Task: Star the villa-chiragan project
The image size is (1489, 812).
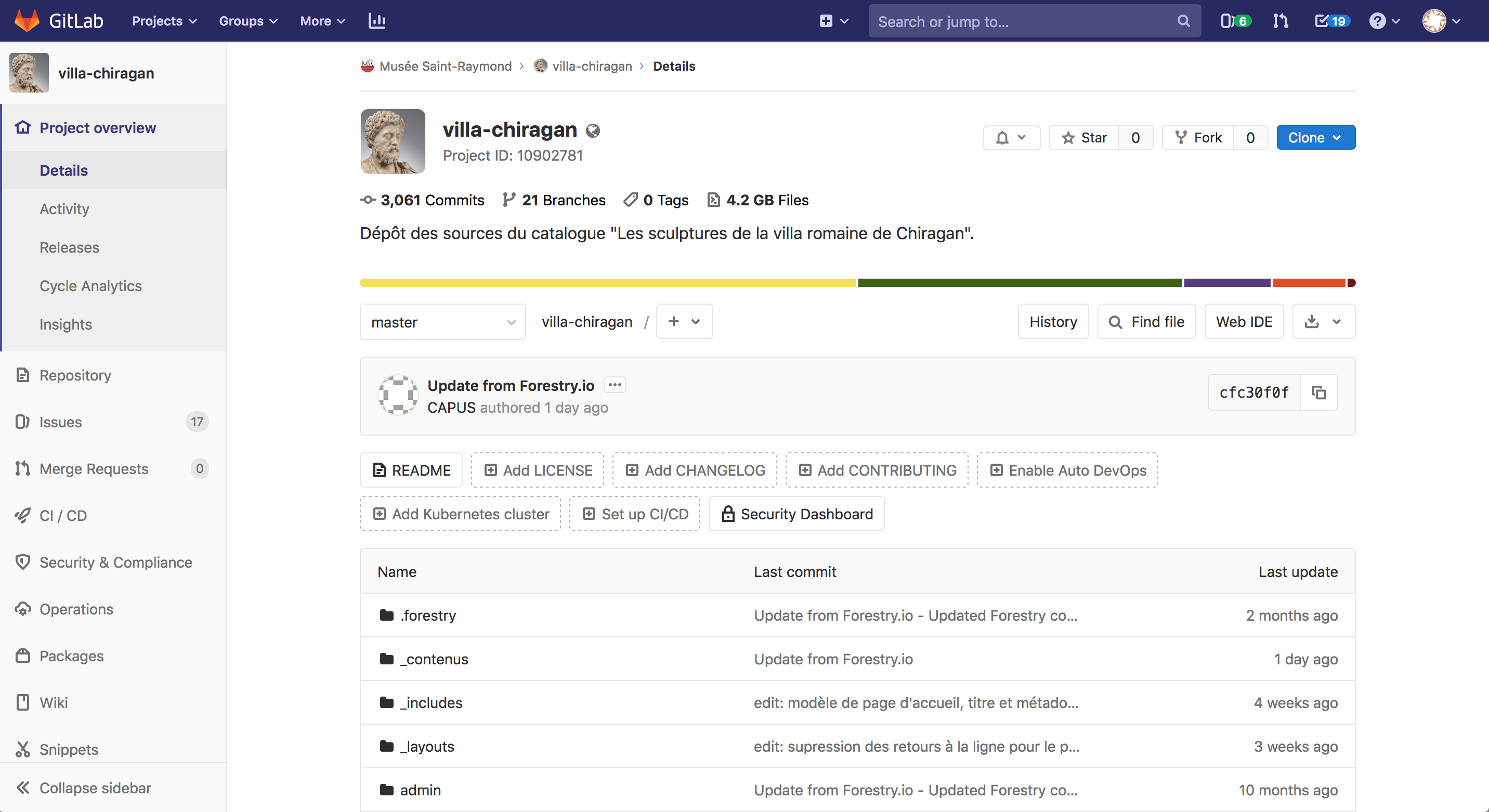Action: point(1085,138)
